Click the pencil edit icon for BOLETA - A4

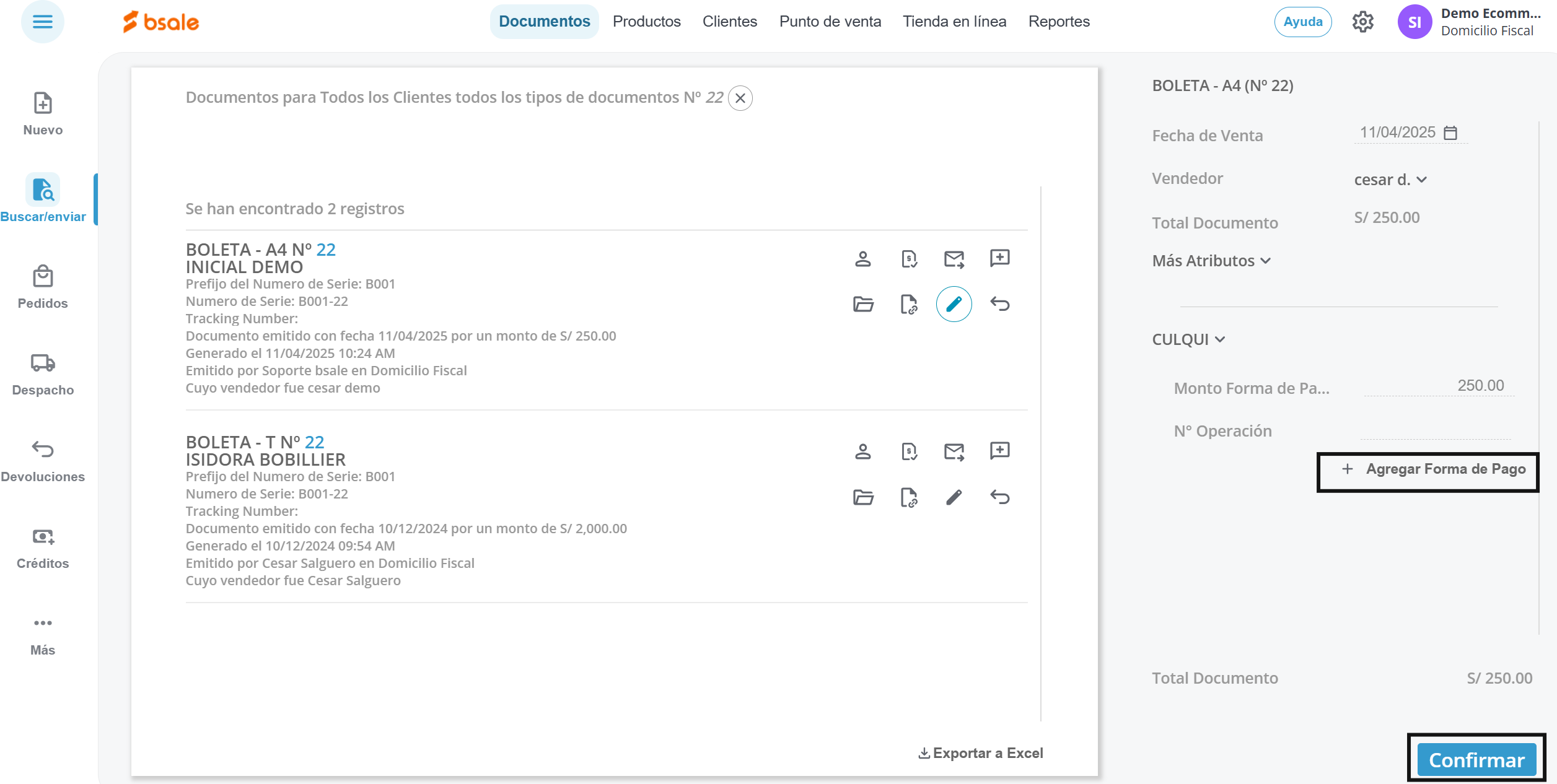click(954, 304)
